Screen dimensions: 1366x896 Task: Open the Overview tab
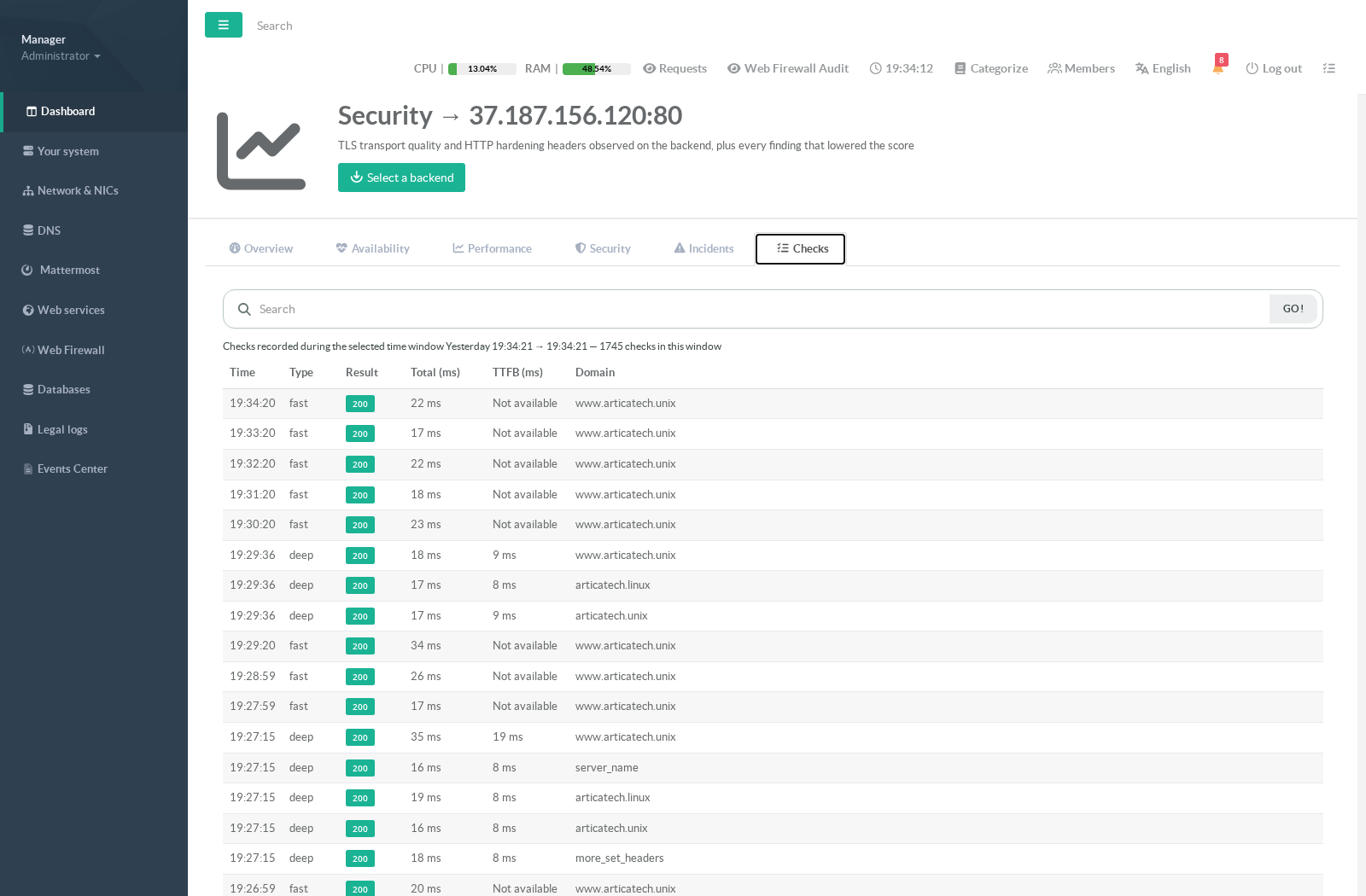pyautogui.click(x=260, y=248)
